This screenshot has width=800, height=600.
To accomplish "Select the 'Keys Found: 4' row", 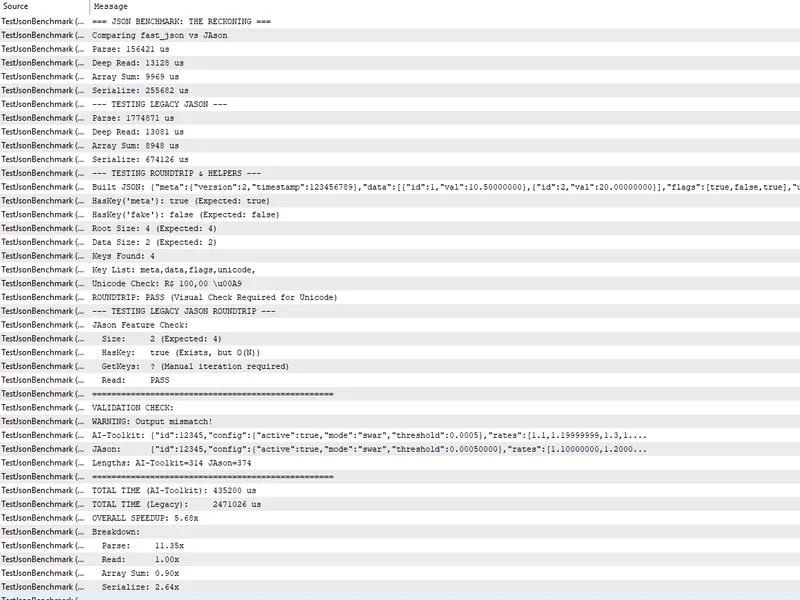I will click(x=400, y=256).
